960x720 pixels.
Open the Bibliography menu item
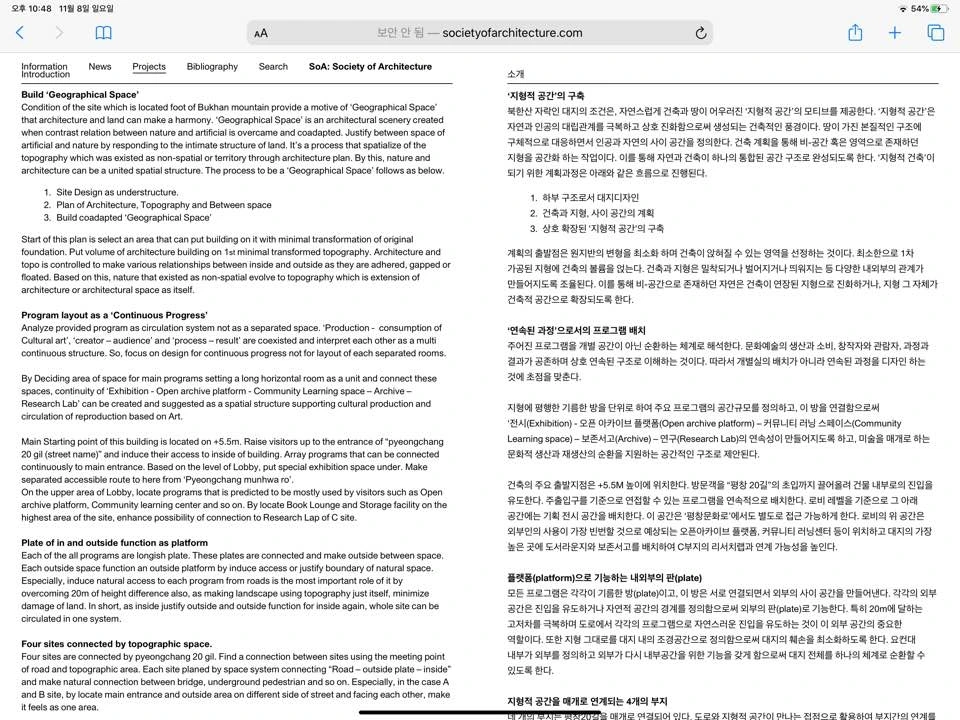(x=212, y=66)
